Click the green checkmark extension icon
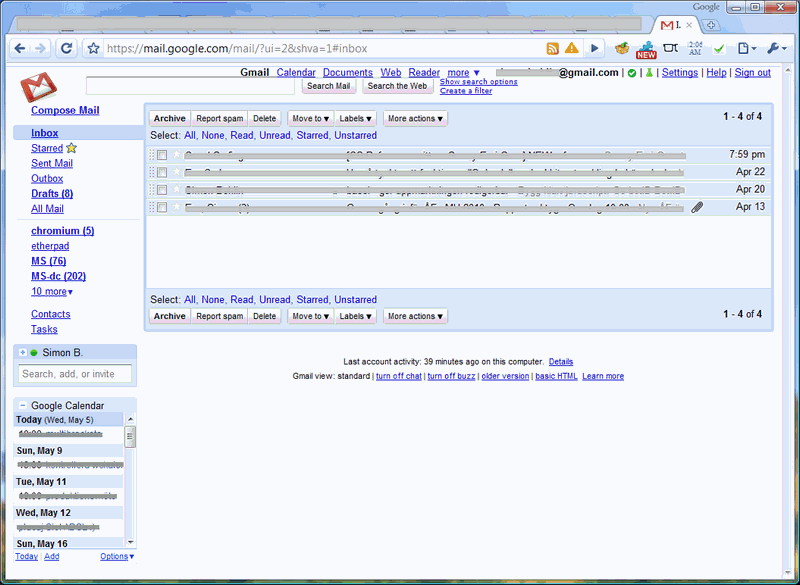The width and height of the screenshot is (800, 585). pyautogui.click(x=719, y=48)
